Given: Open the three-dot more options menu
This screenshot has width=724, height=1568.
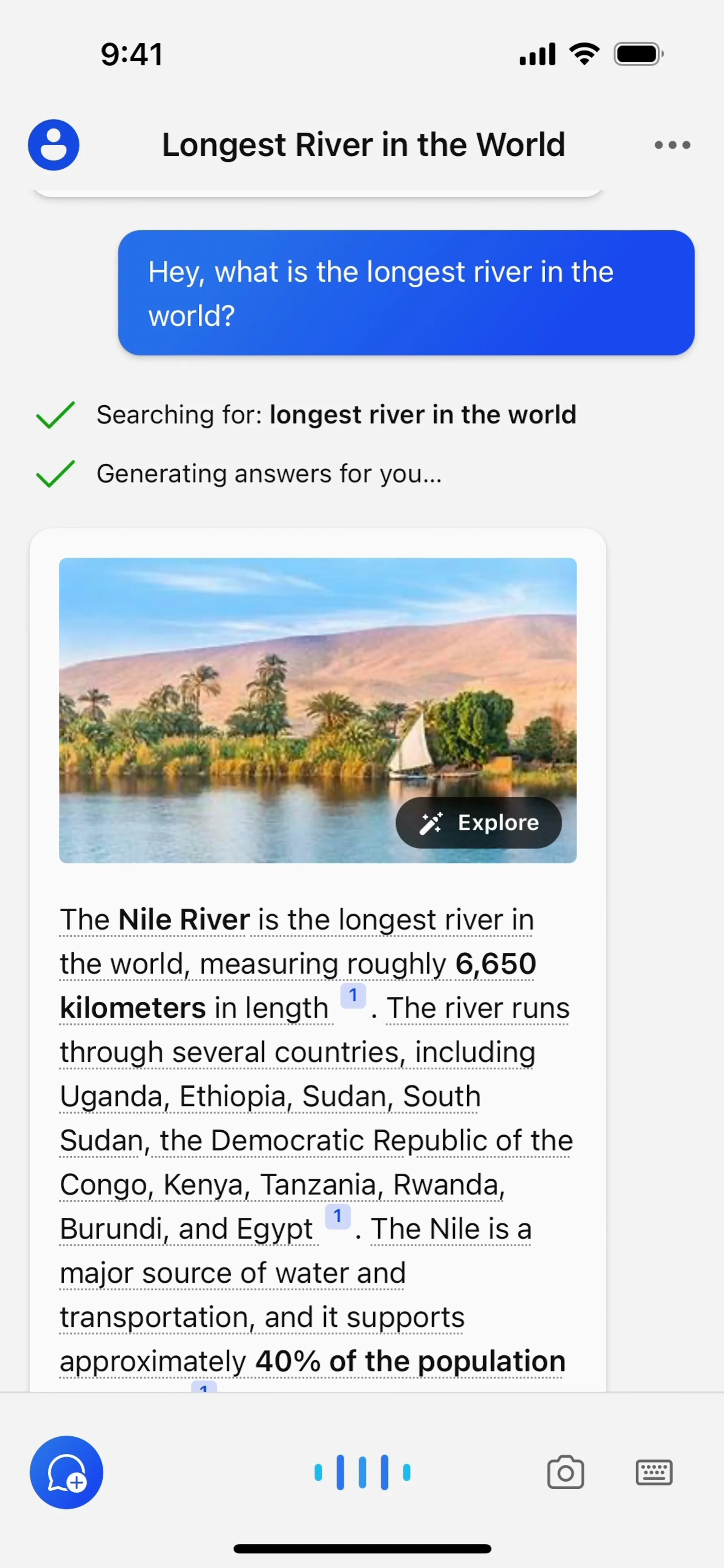Looking at the screenshot, I should click(672, 145).
